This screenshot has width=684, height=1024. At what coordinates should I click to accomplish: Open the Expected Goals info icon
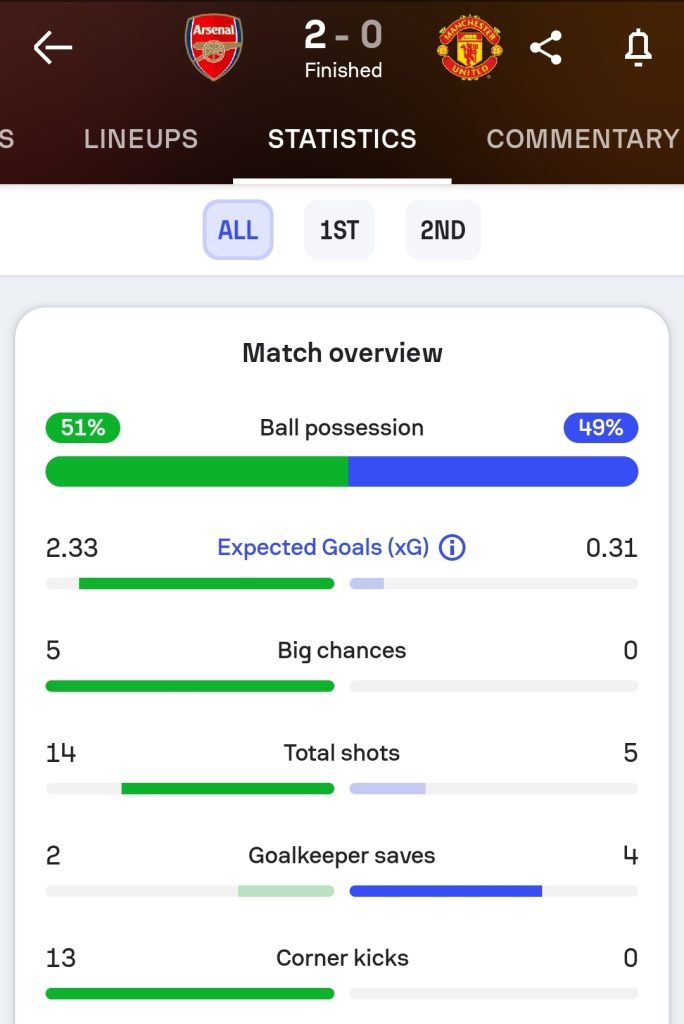coord(452,547)
